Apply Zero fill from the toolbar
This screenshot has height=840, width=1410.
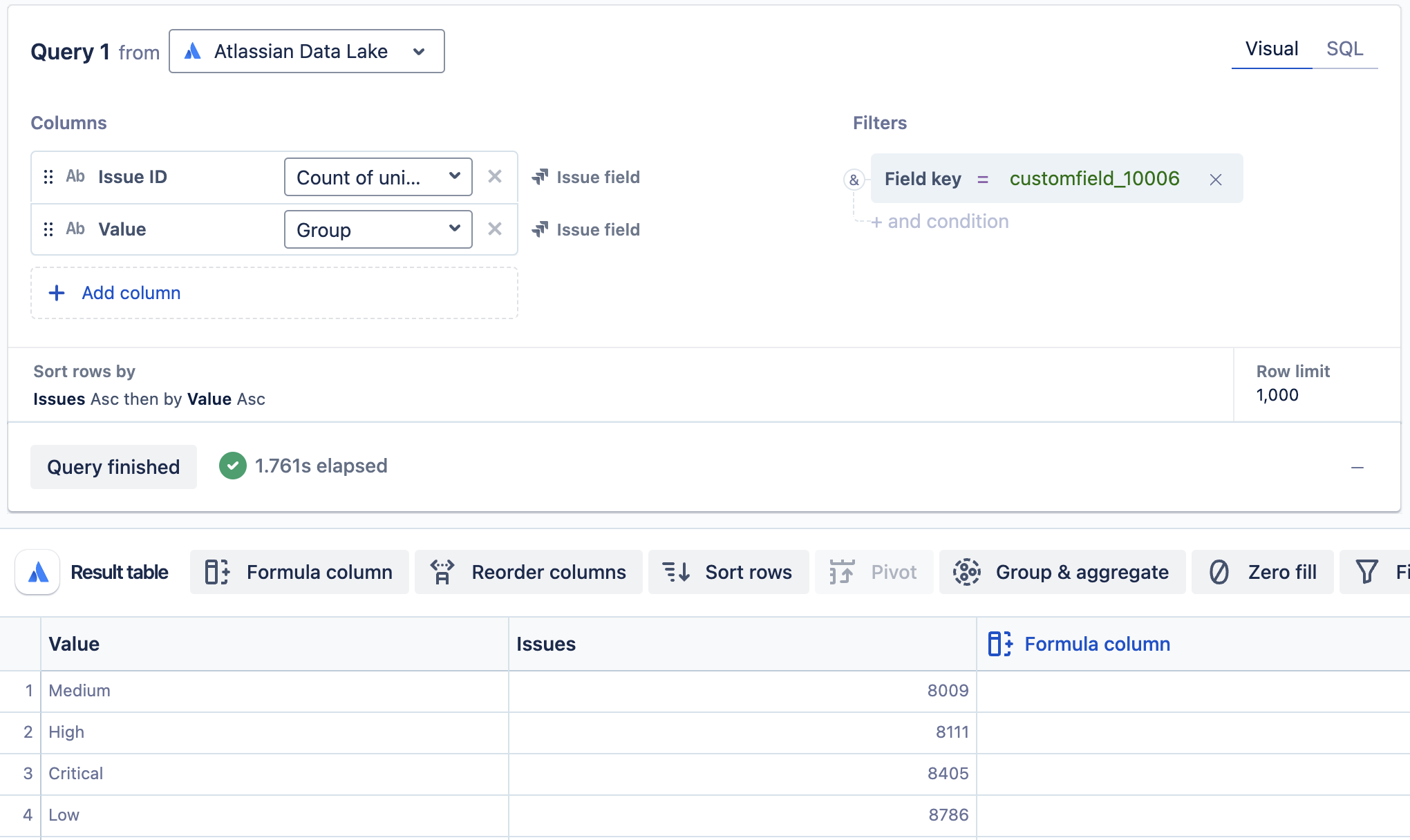[x=1262, y=571]
